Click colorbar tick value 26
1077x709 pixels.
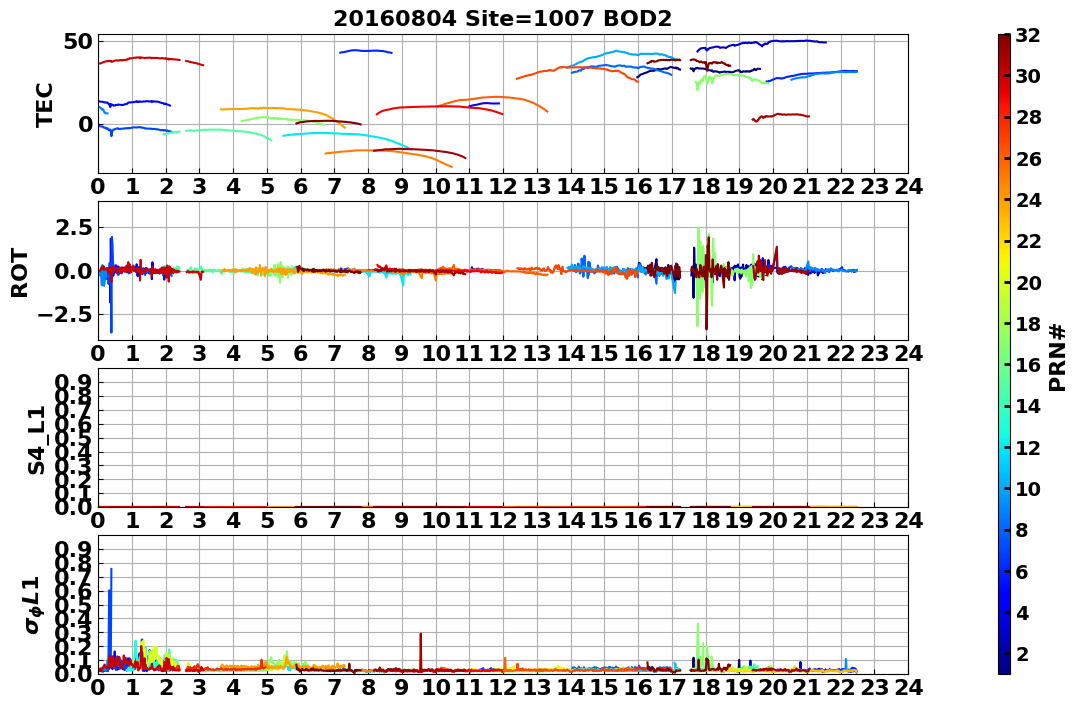point(1028,159)
